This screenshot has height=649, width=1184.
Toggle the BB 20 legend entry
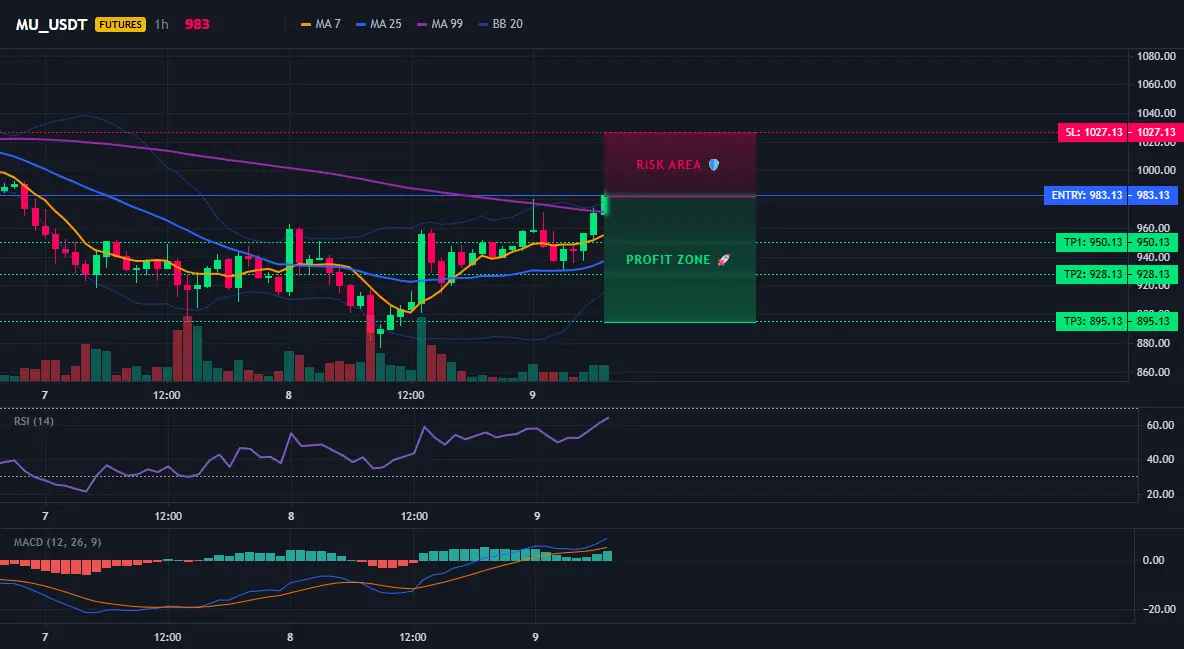click(x=500, y=24)
